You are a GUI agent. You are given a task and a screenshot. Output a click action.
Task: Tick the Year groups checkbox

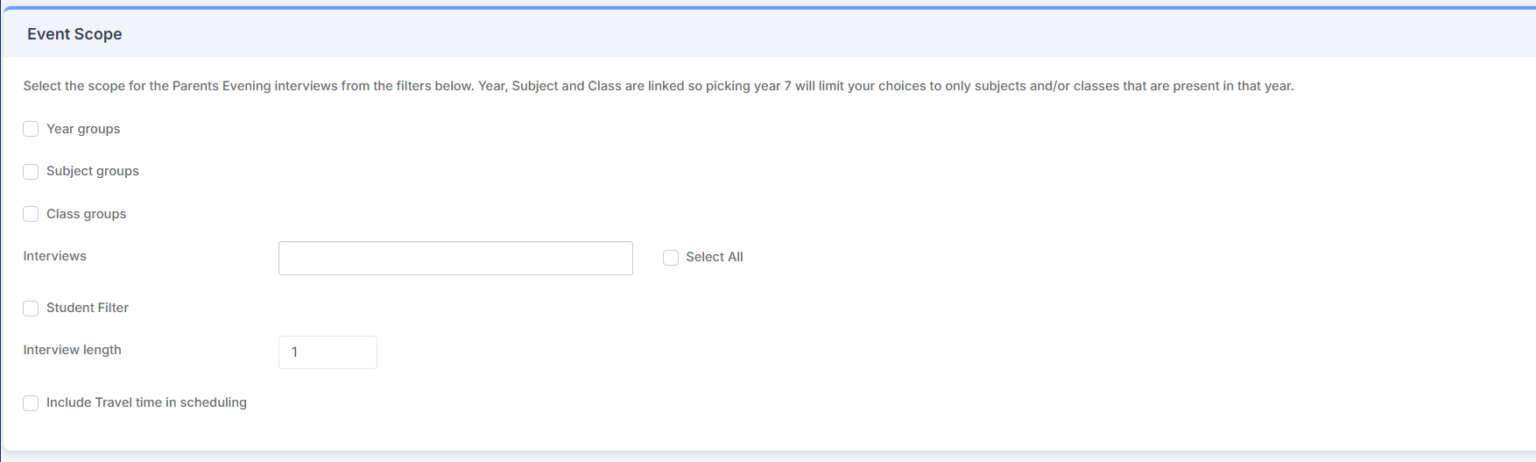[31, 129]
